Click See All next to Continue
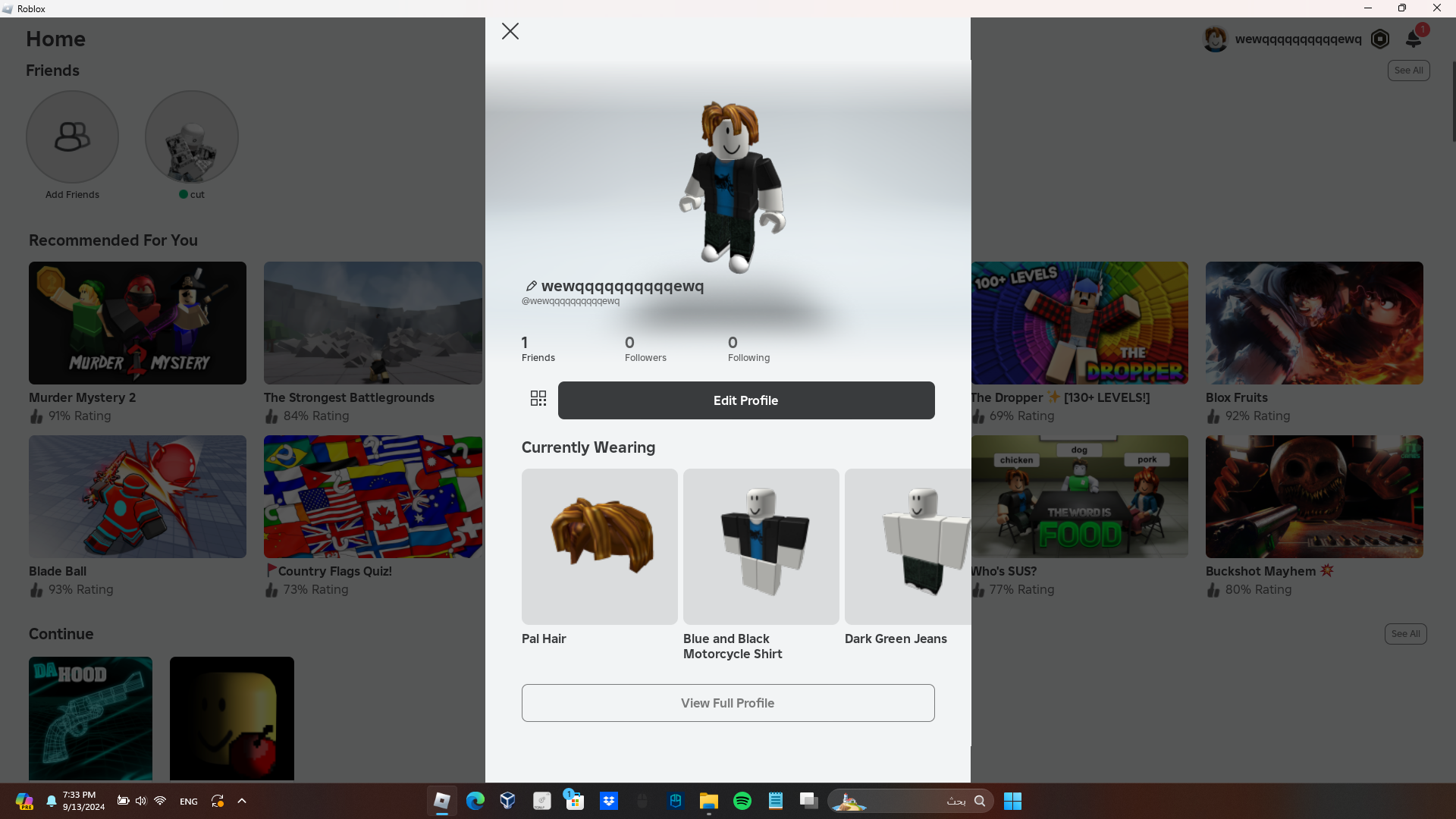 [1405, 634]
